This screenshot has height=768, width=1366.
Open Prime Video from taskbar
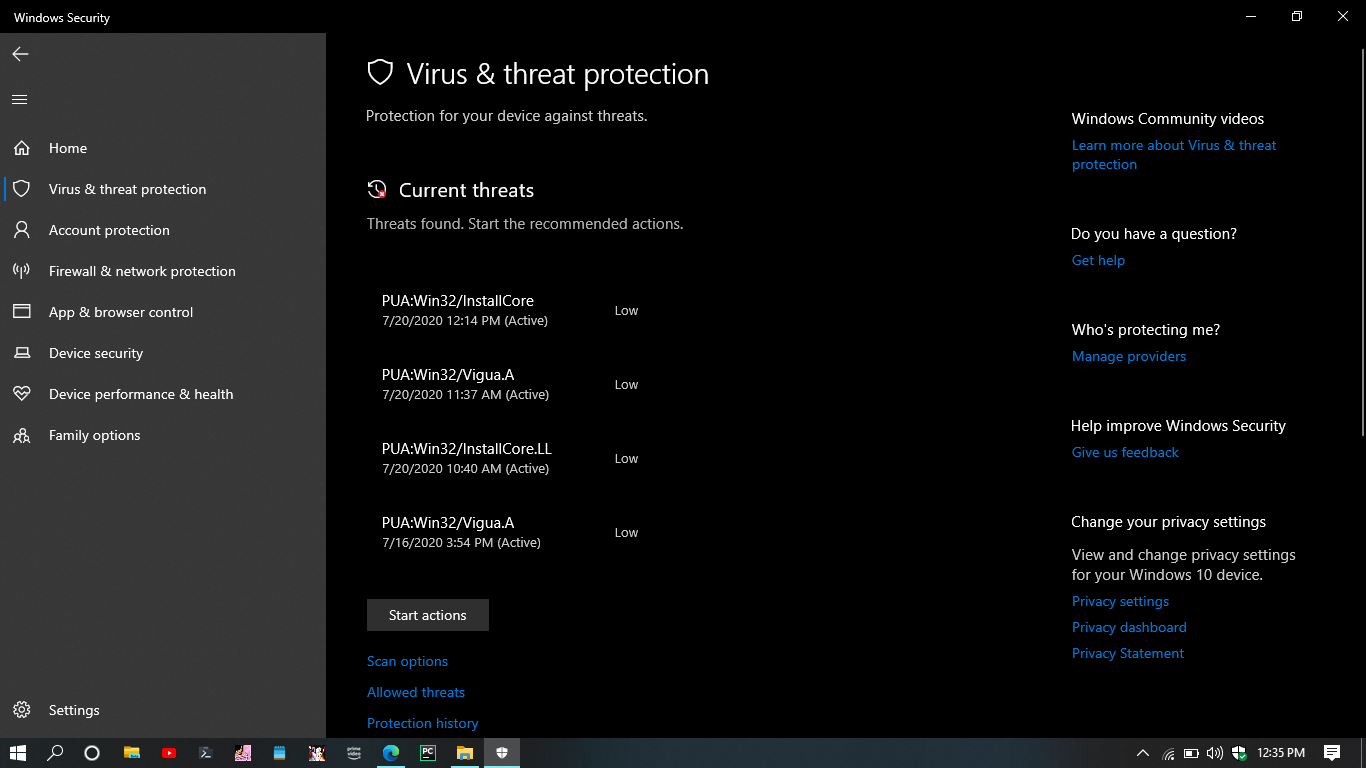click(x=354, y=753)
